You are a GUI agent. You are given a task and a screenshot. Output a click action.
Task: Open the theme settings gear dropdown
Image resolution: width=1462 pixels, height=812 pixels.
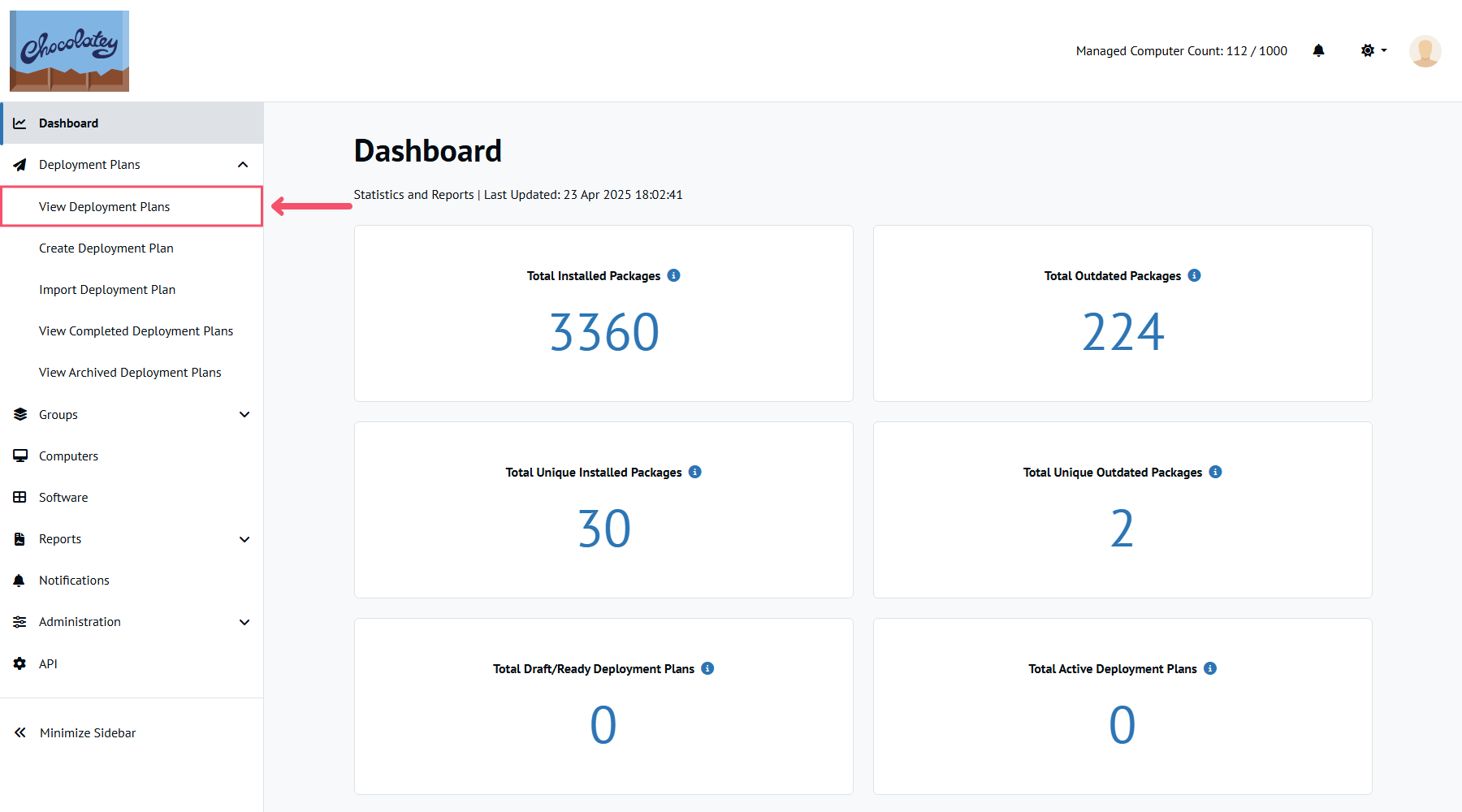pos(1373,50)
